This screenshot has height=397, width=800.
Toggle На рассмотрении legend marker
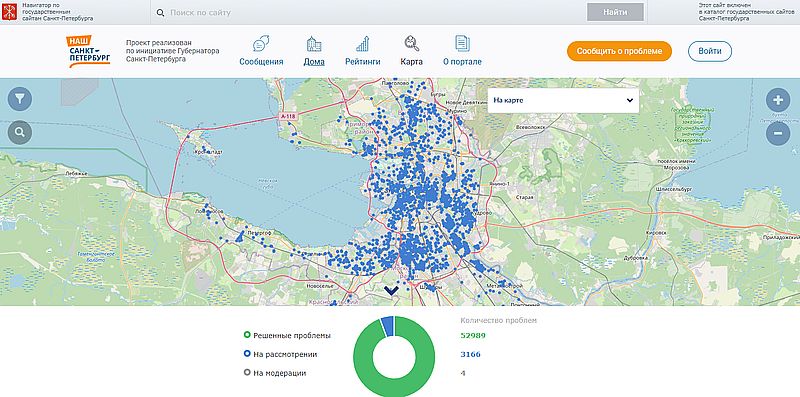(x=247, y=354)
